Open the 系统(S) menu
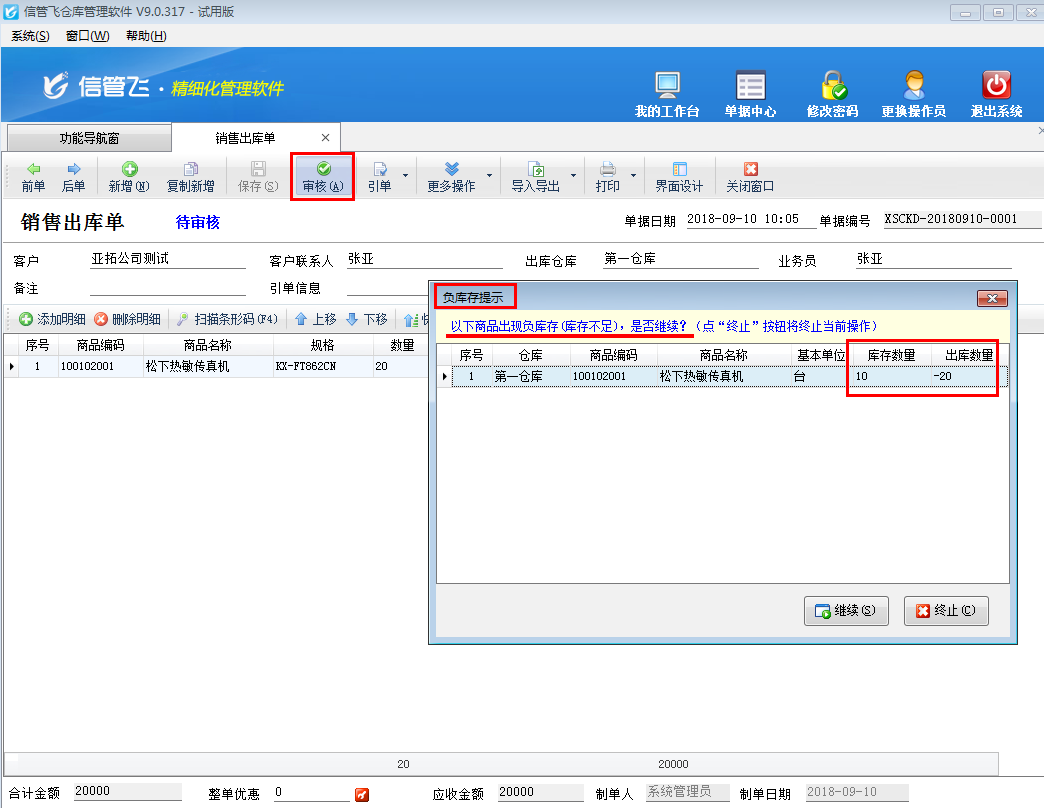The height and width of the screenshot is (808, 1044). [x=30, y=35]
